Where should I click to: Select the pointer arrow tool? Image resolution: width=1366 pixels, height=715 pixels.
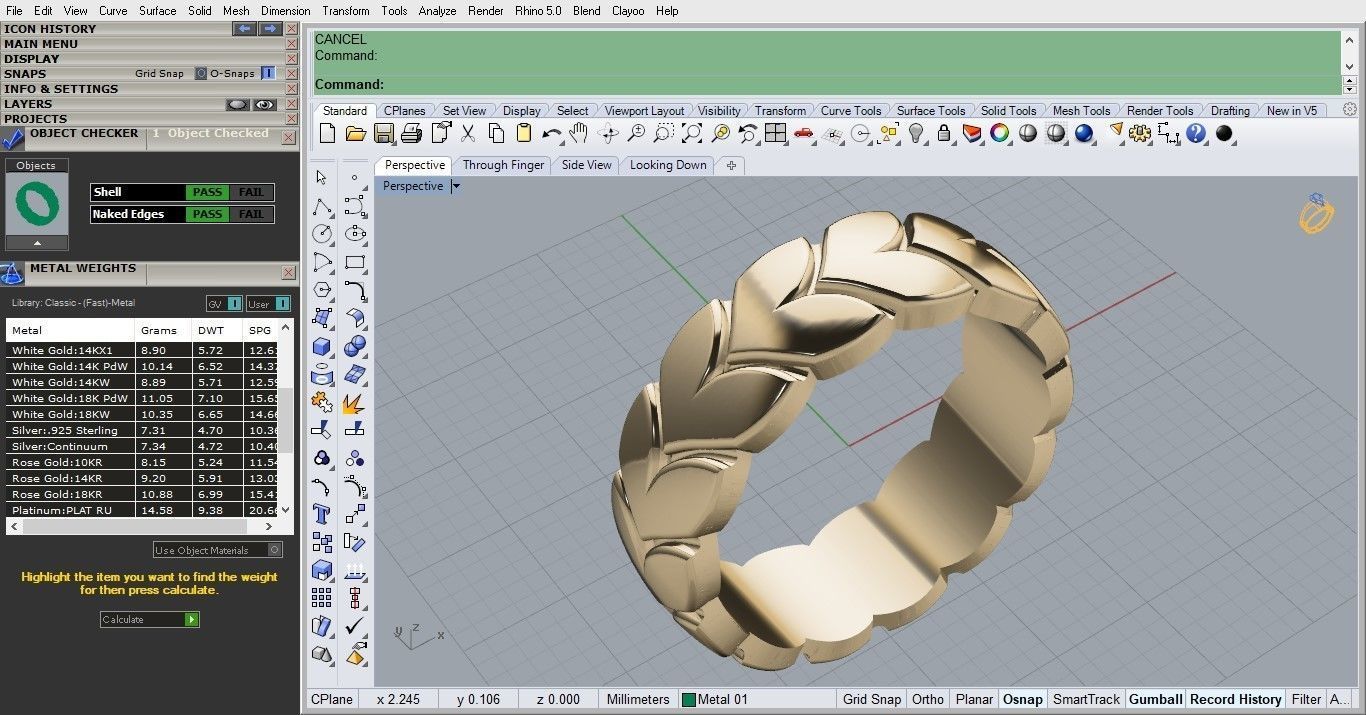pyautogui.click(x=322, y=177)
